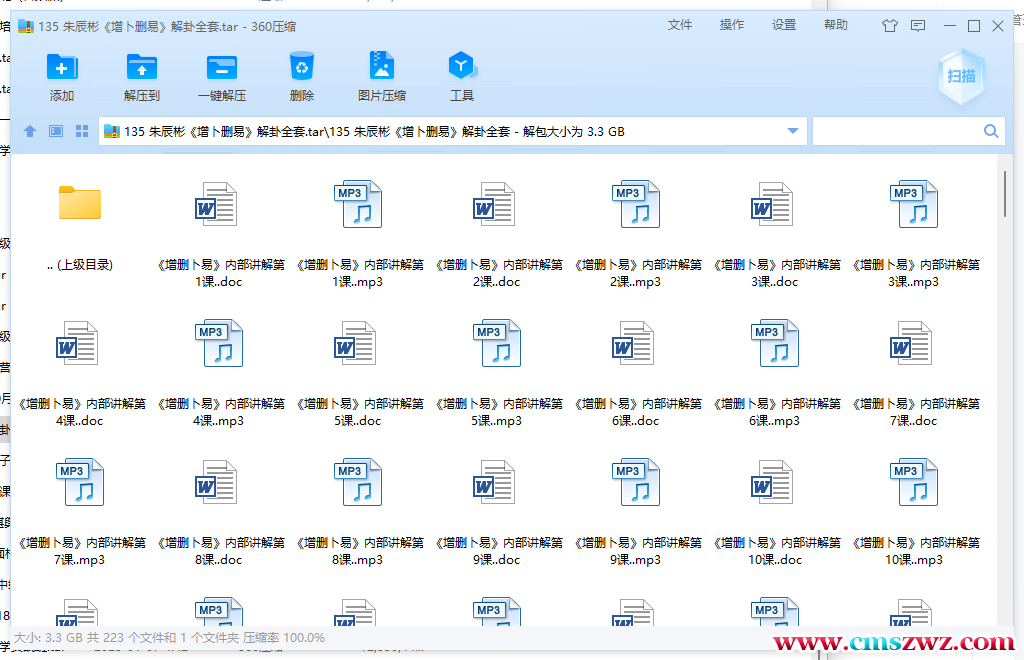
Task: Expand the address path dropdown arrow
Action: [x=793, y=131]
